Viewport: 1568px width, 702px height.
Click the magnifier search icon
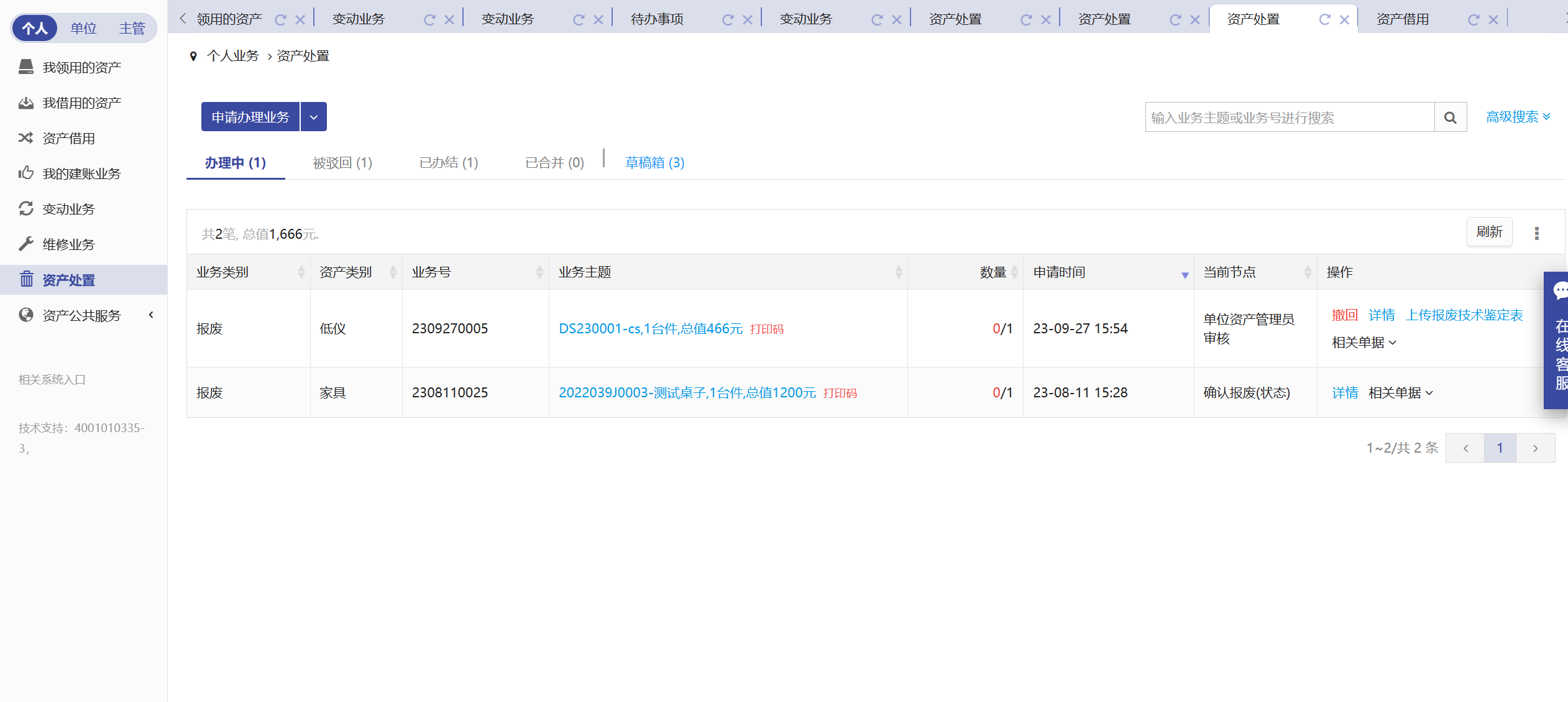[x=1450, y=118]
